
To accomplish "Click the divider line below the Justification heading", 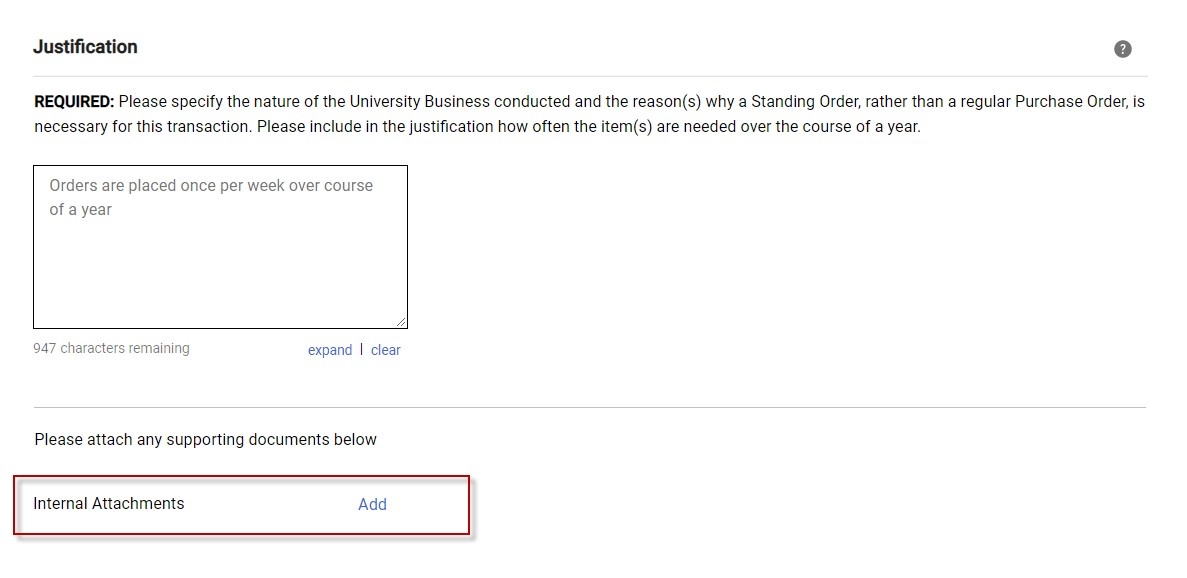I will (590, 76).
